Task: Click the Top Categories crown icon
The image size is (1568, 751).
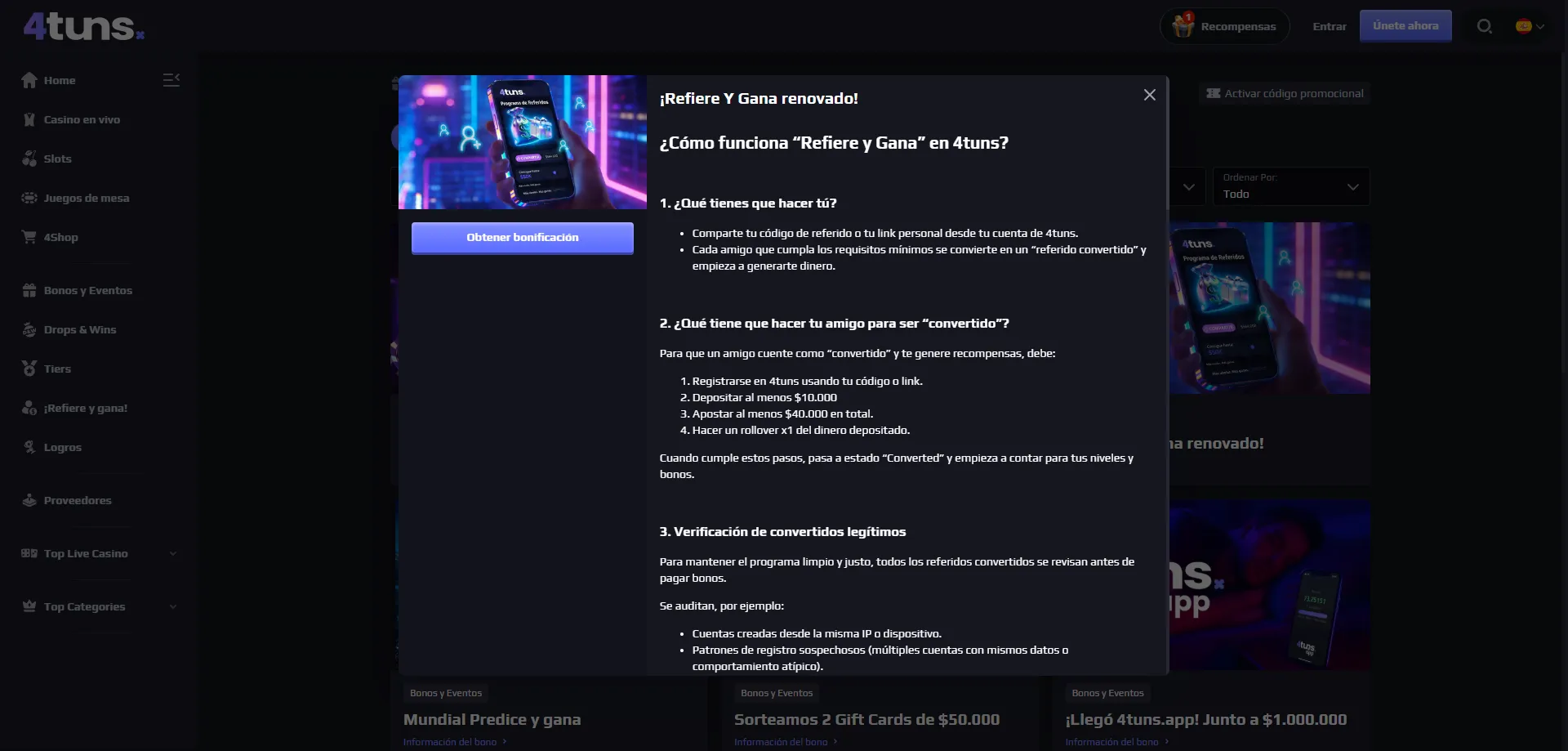Action: [x=29, y=606]
